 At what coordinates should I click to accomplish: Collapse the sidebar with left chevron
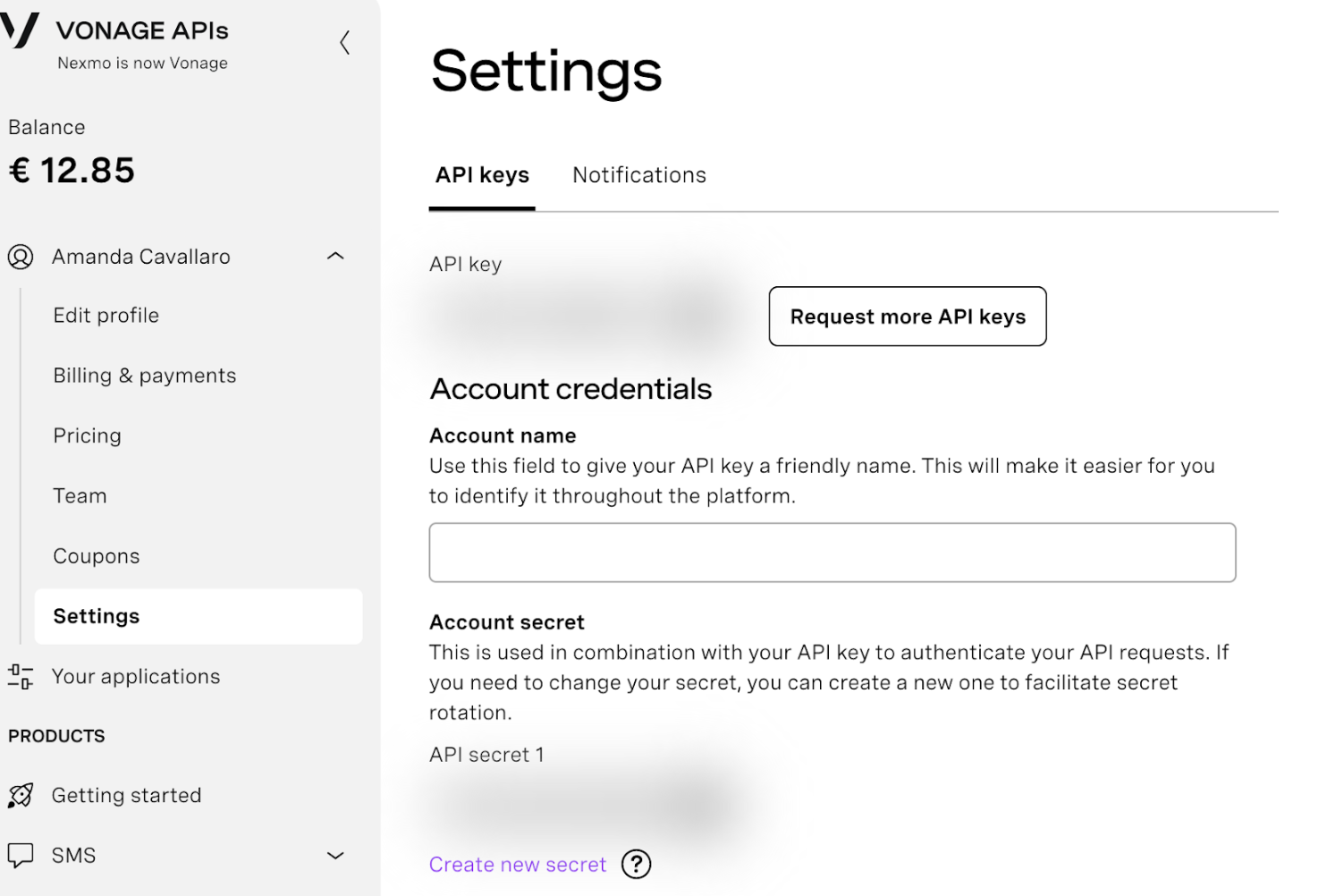point(344,42)
